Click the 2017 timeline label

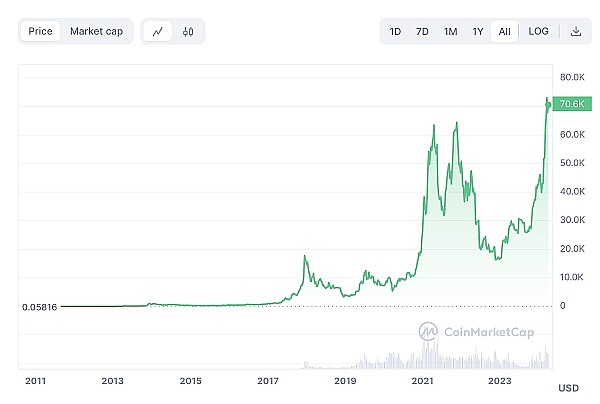(267, 381)
